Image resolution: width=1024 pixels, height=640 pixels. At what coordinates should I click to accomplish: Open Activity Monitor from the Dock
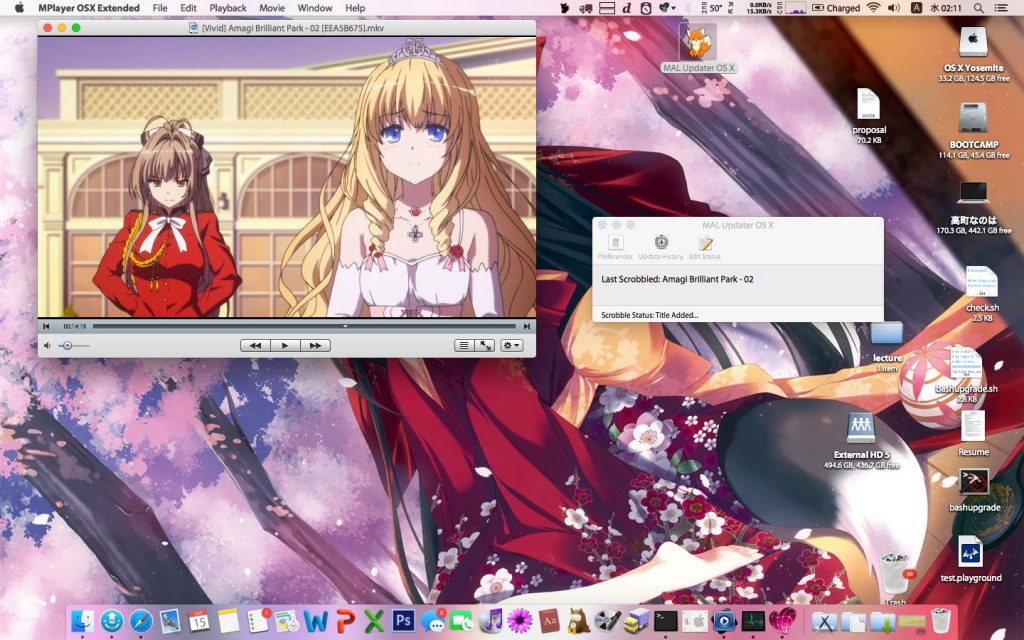tap(753, 620)
